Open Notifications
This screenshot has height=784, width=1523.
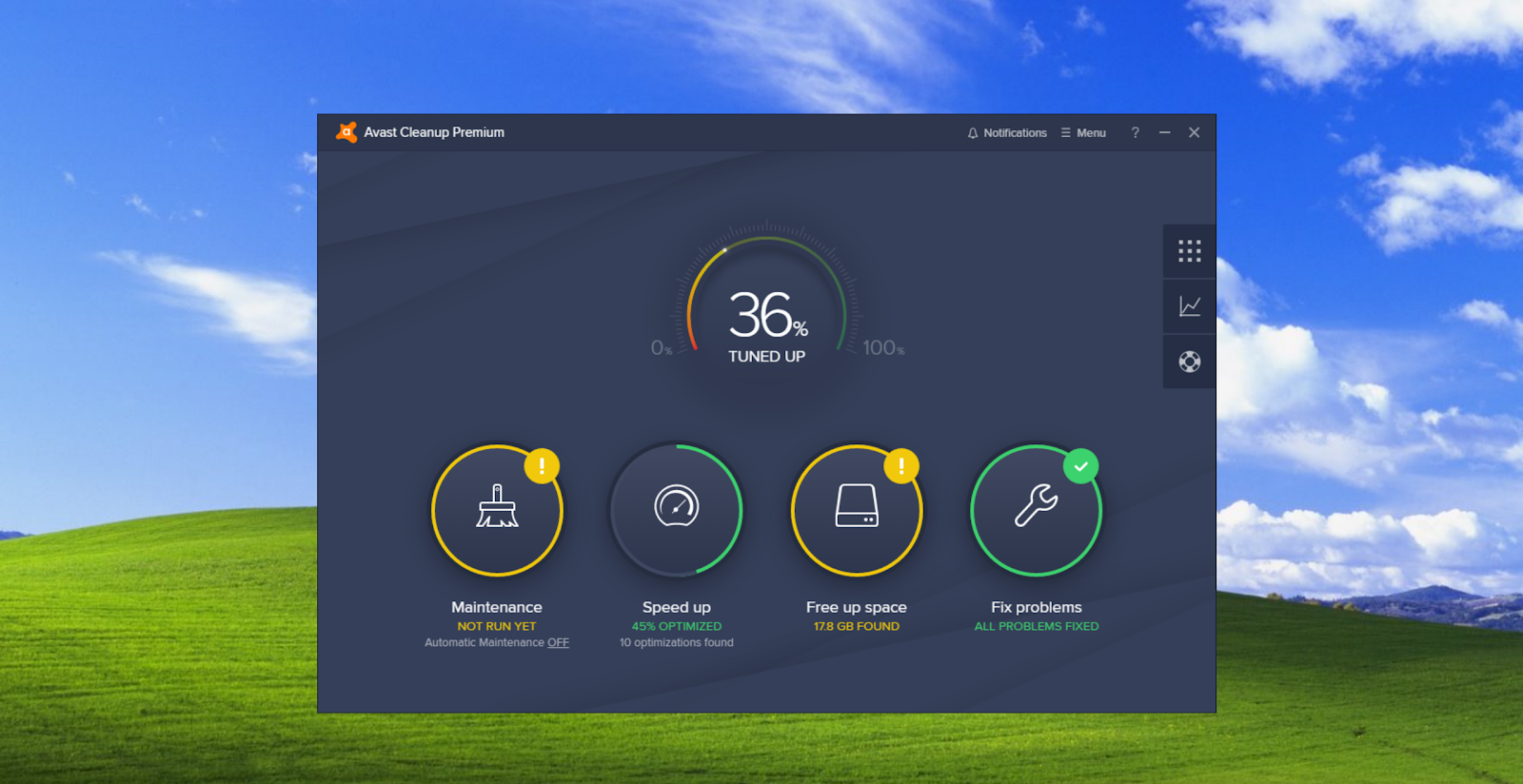1007,133
